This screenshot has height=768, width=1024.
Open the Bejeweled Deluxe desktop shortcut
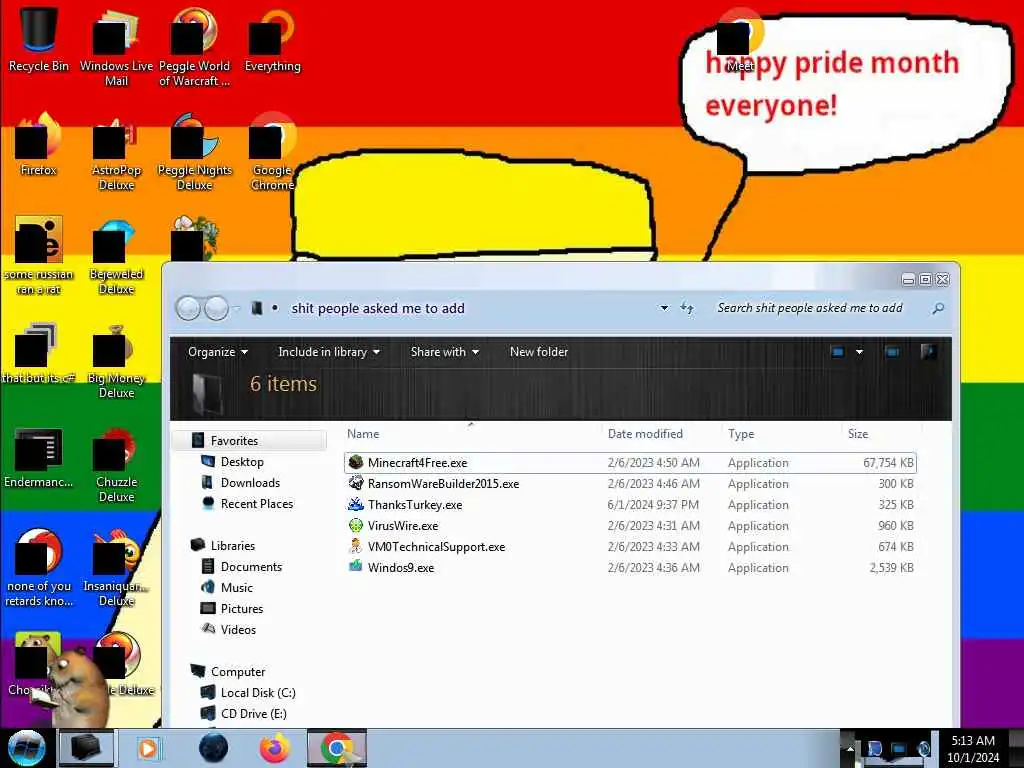116,256
